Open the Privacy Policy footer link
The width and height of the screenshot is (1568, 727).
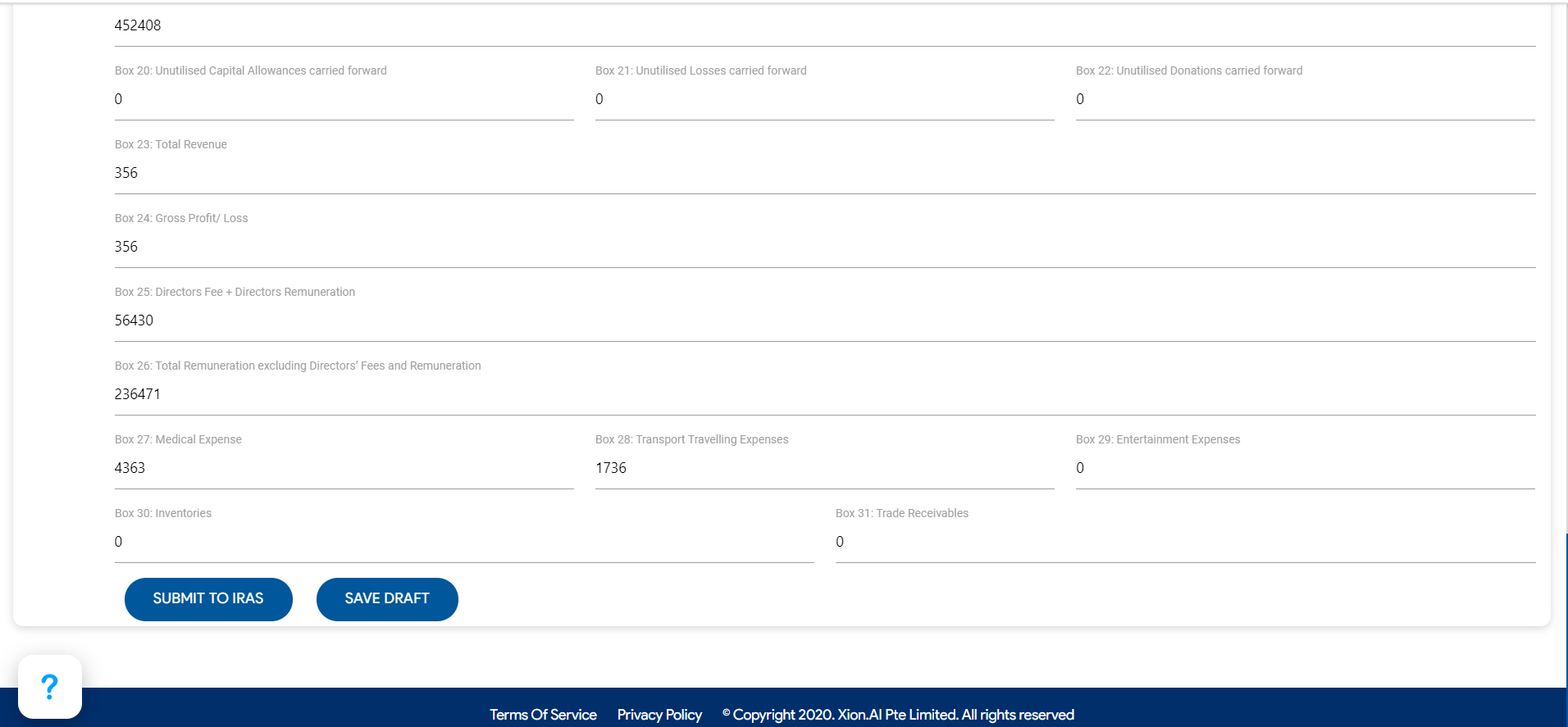point(659,715)
